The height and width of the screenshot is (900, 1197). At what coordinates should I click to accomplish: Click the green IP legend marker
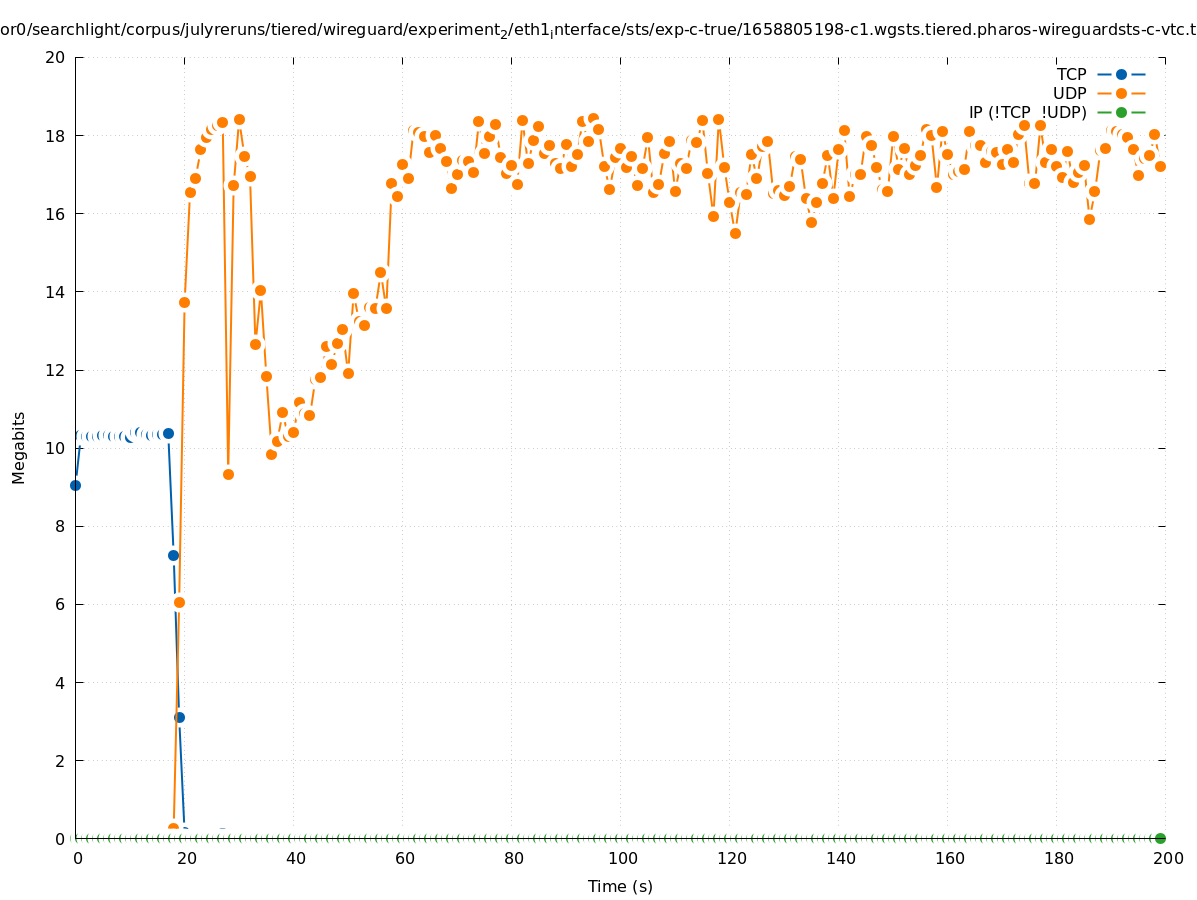point(1121,112)
